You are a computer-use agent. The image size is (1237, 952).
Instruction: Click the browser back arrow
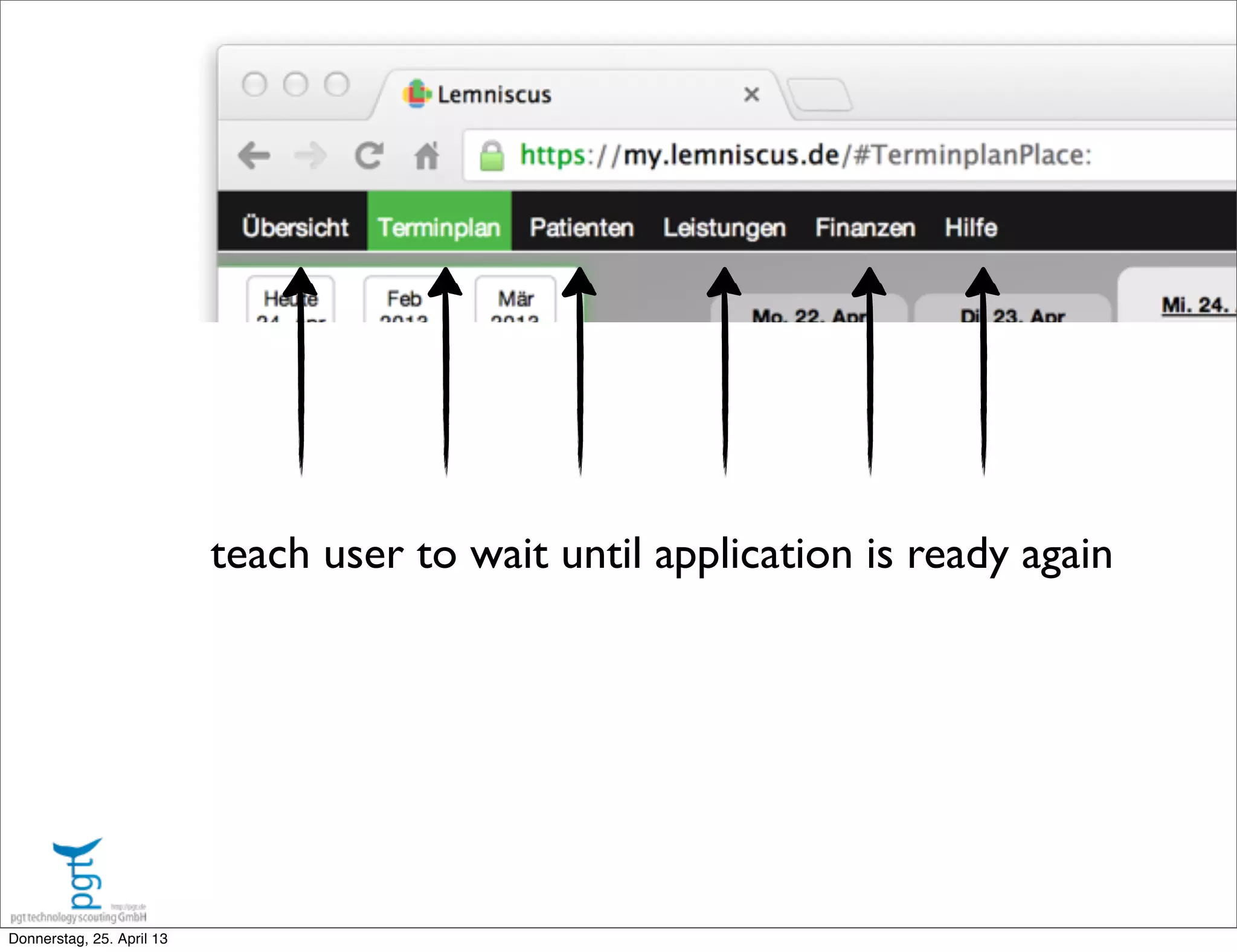click(x=254, y=155)
